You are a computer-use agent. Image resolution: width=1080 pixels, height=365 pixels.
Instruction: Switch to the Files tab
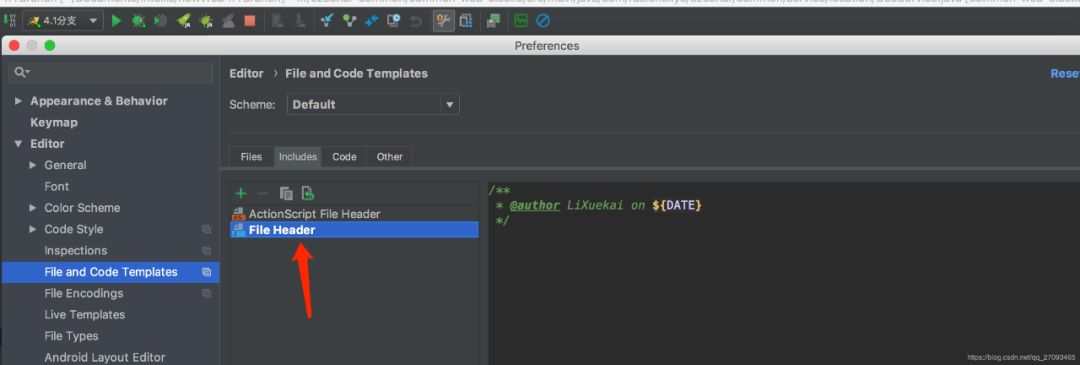[251, 157]
